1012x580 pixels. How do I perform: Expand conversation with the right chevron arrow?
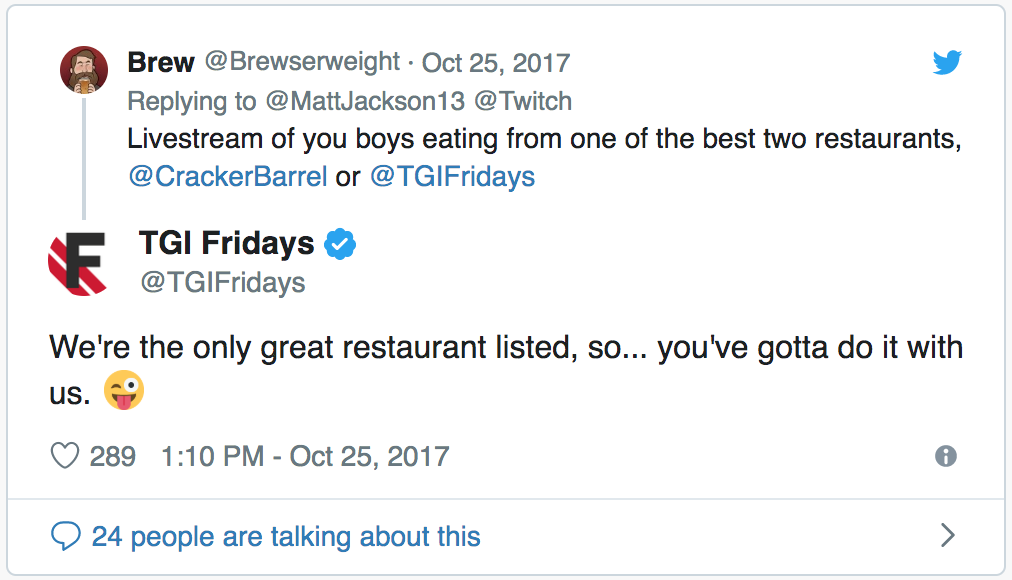click(947, 535)
